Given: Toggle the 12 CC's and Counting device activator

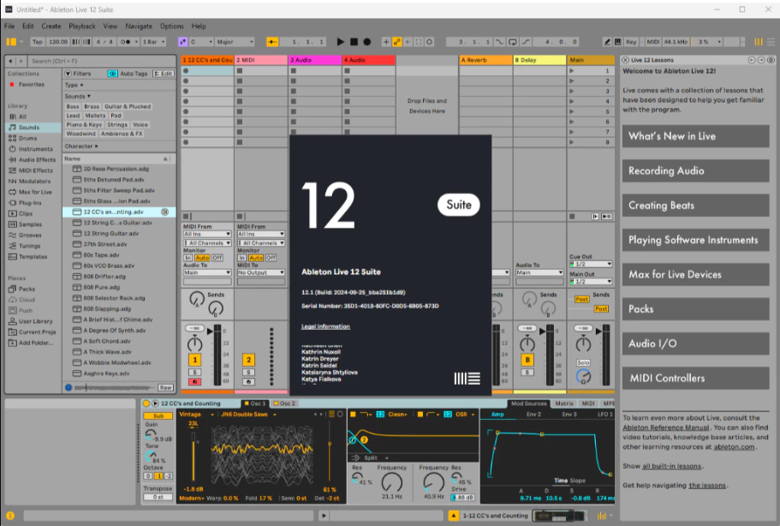Looking at the screenshot, I should point(146,404).
